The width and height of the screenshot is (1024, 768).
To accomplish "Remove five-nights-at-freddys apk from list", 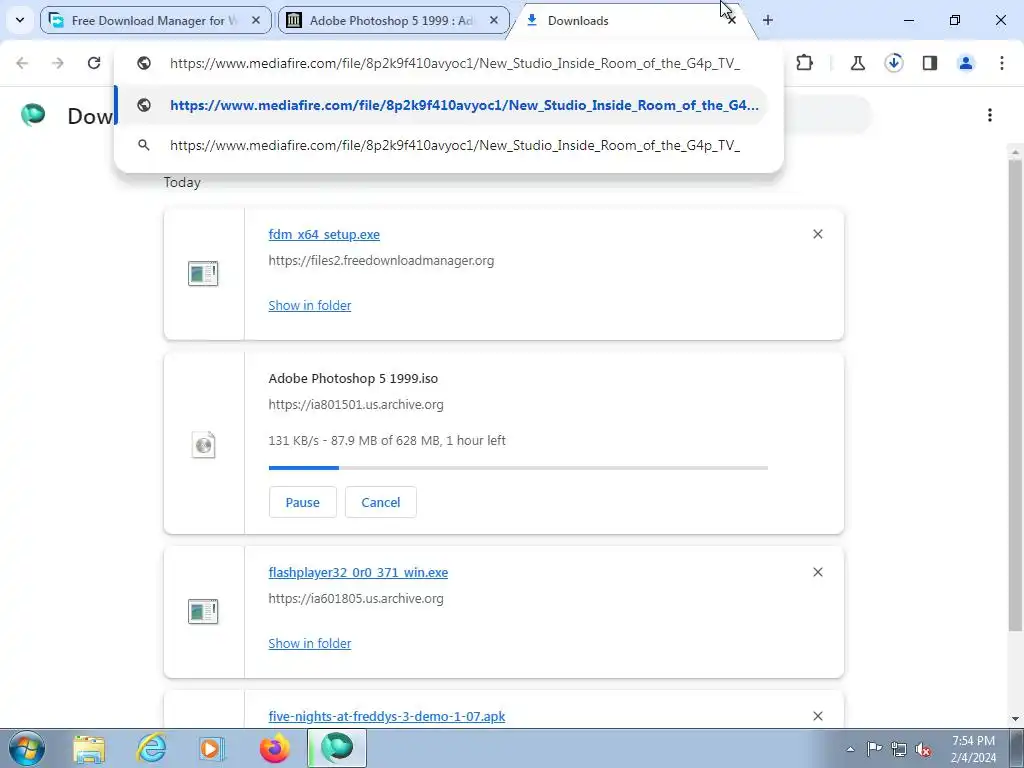I will pos(818,716).
